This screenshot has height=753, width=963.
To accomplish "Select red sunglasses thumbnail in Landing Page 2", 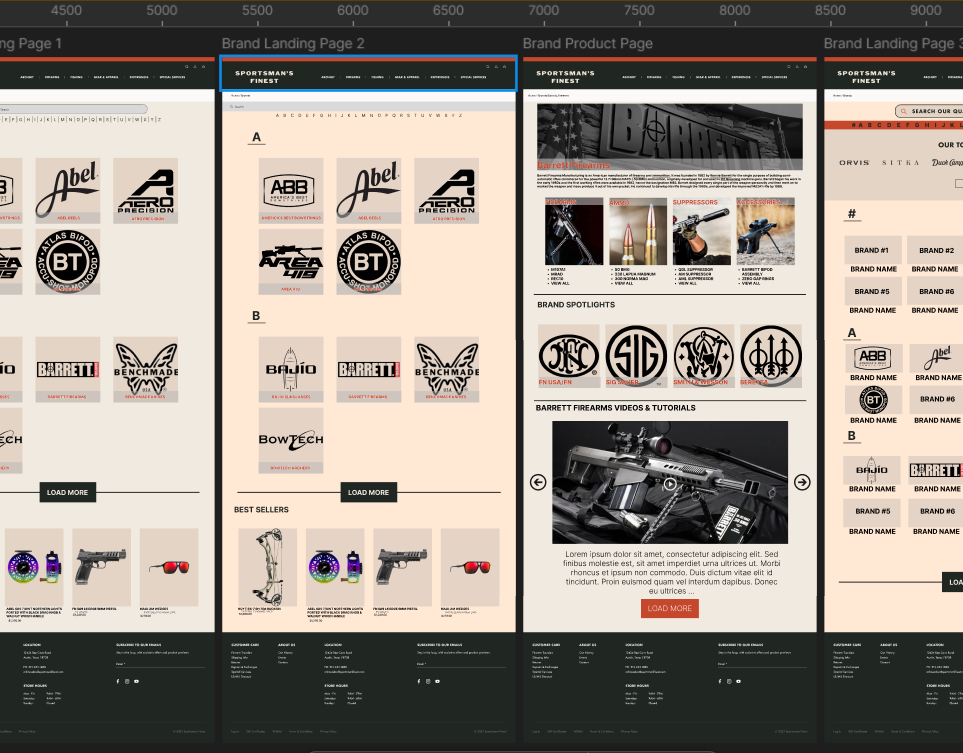I will tap(470, 568).
